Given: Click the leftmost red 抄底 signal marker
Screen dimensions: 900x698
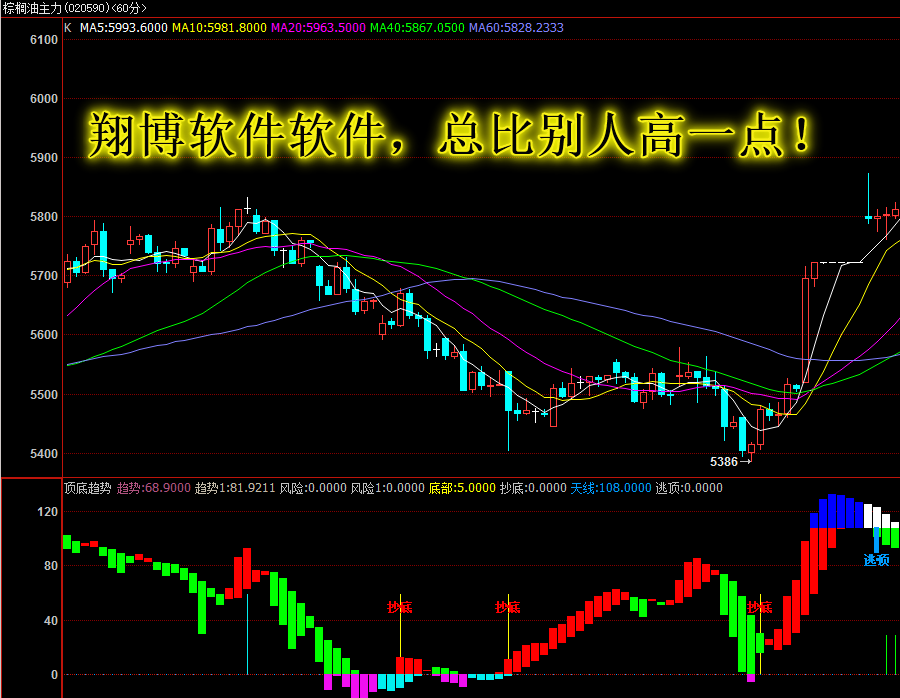Looking at the screenshot, I should (x=399, y=607).
